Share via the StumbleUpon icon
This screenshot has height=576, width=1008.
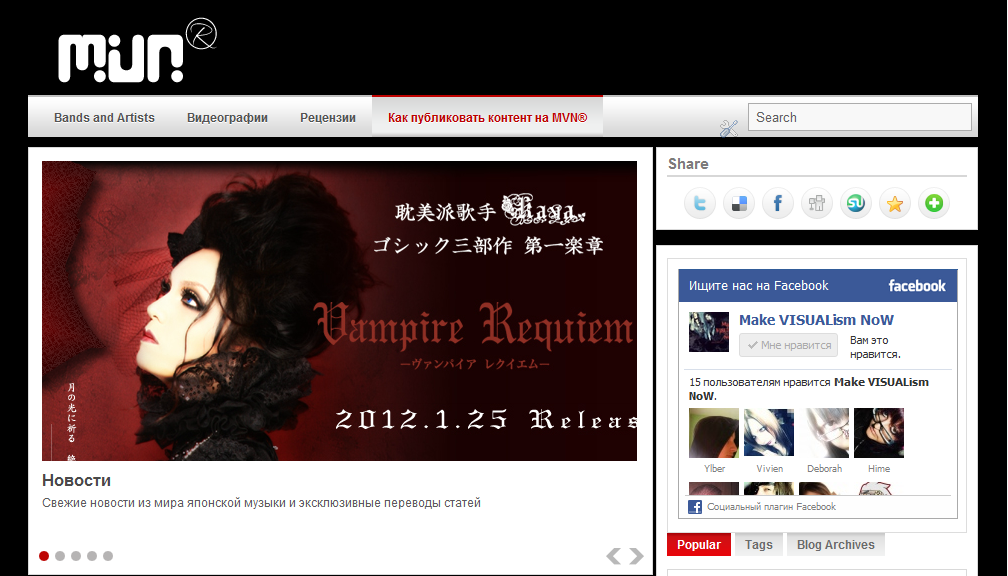(x=856, y=203)
